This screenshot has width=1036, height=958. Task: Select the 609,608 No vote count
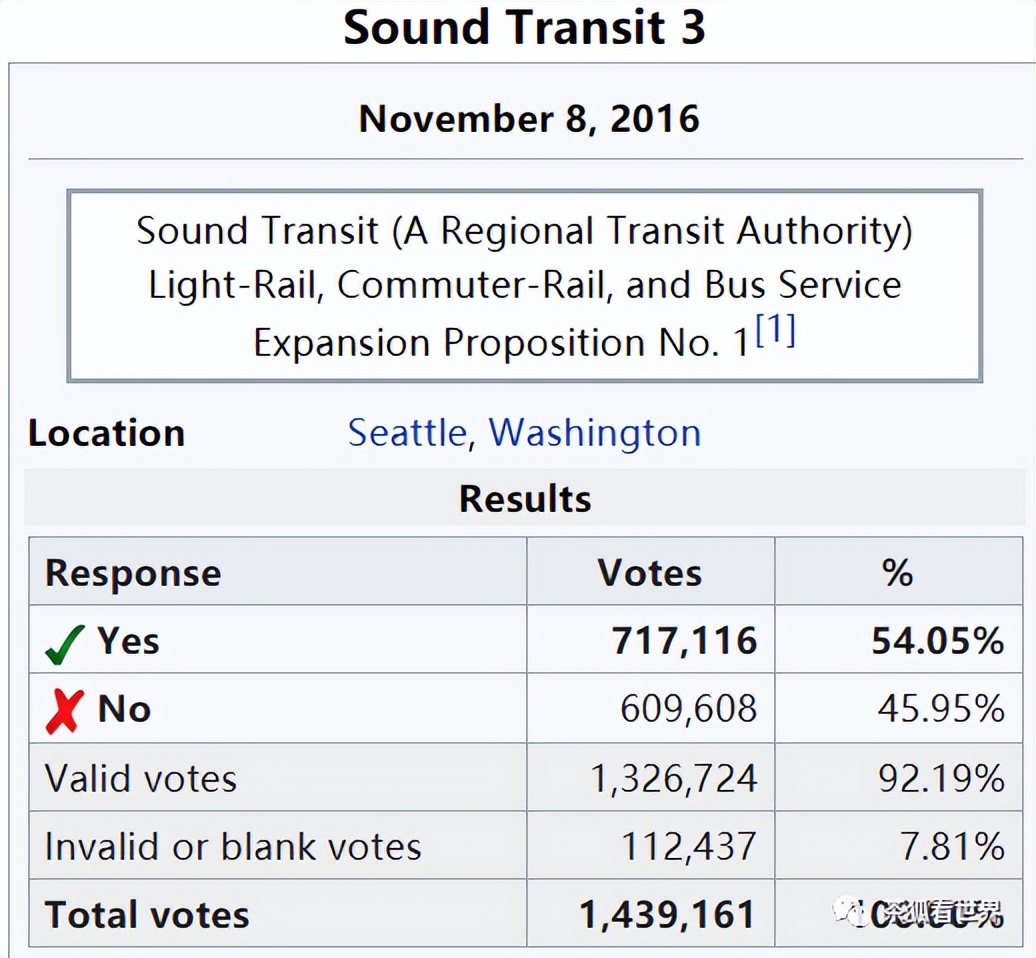click(x=688, y=709)
